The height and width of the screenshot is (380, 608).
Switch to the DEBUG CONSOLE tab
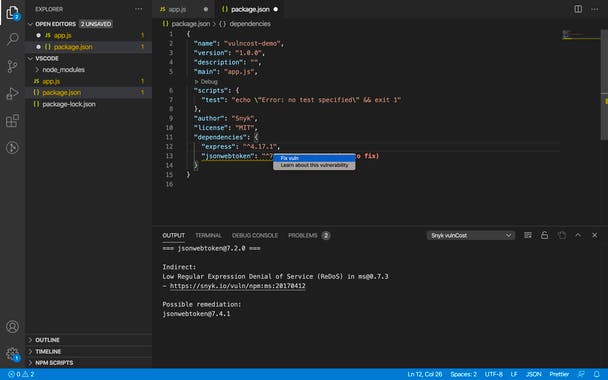(255, 235)
